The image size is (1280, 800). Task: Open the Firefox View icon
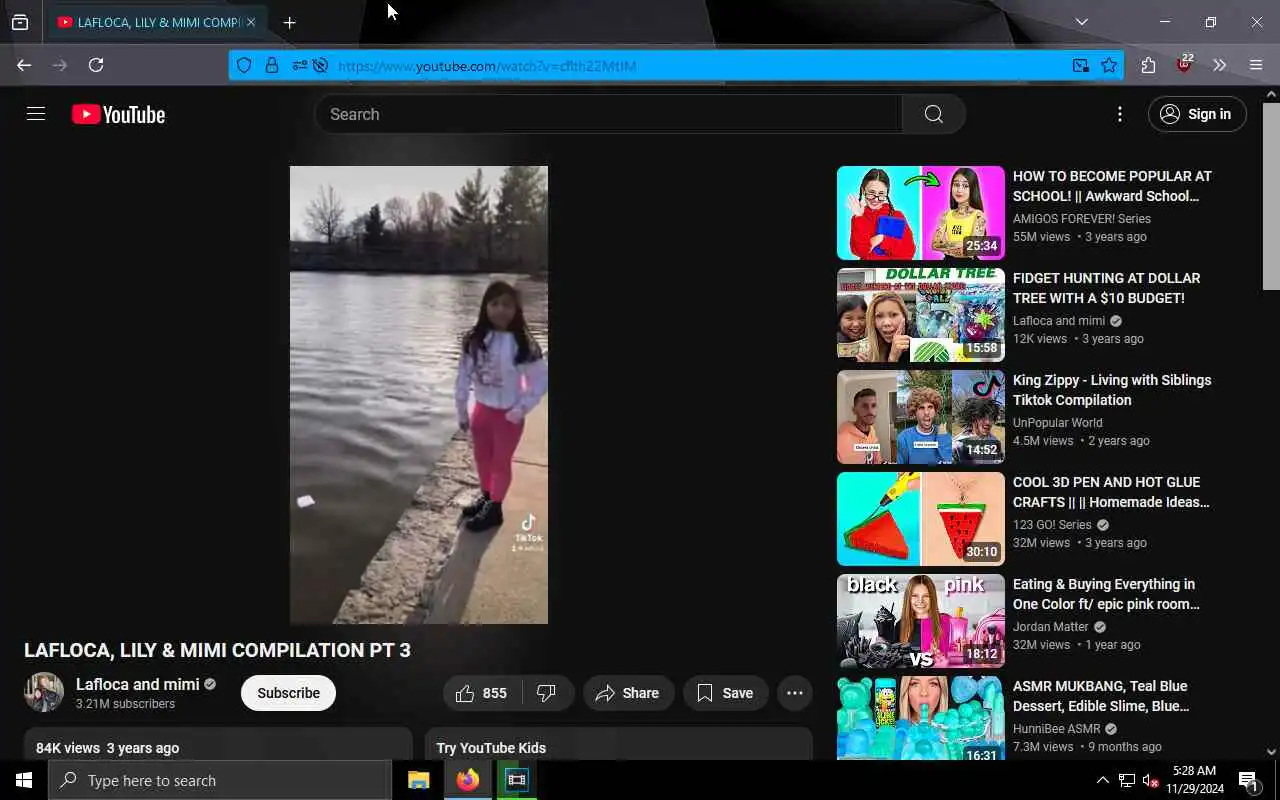(20, 22)
